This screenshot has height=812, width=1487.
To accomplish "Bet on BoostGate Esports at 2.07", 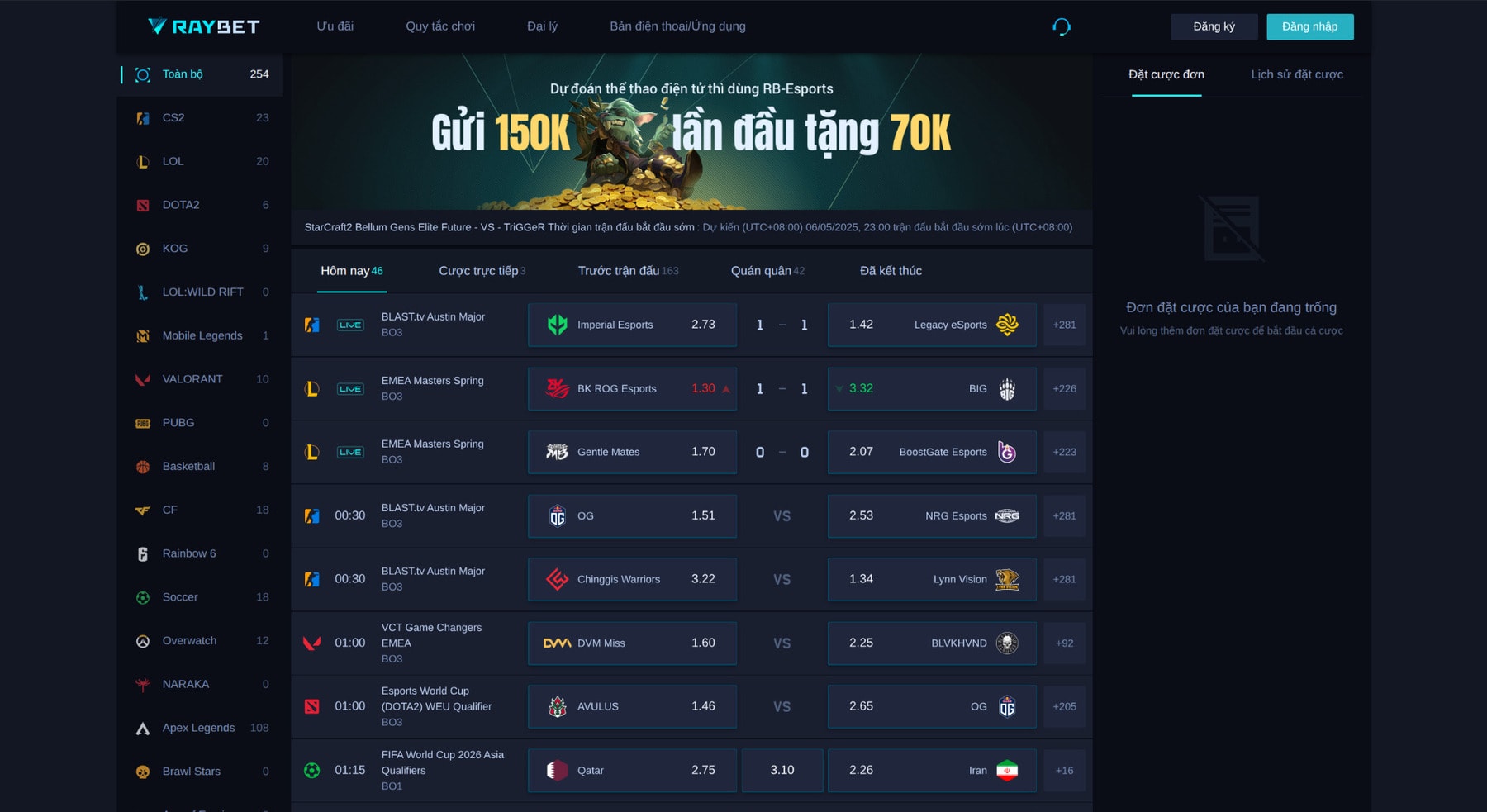I will 932,452.
